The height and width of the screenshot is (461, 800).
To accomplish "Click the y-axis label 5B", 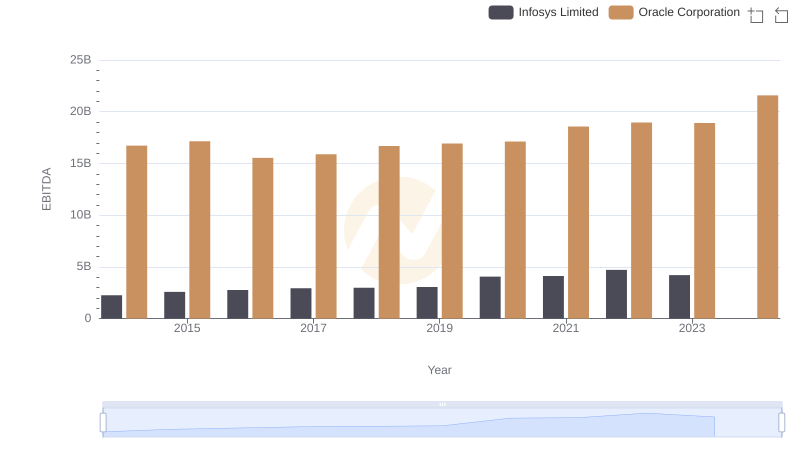I will (84, 266).
